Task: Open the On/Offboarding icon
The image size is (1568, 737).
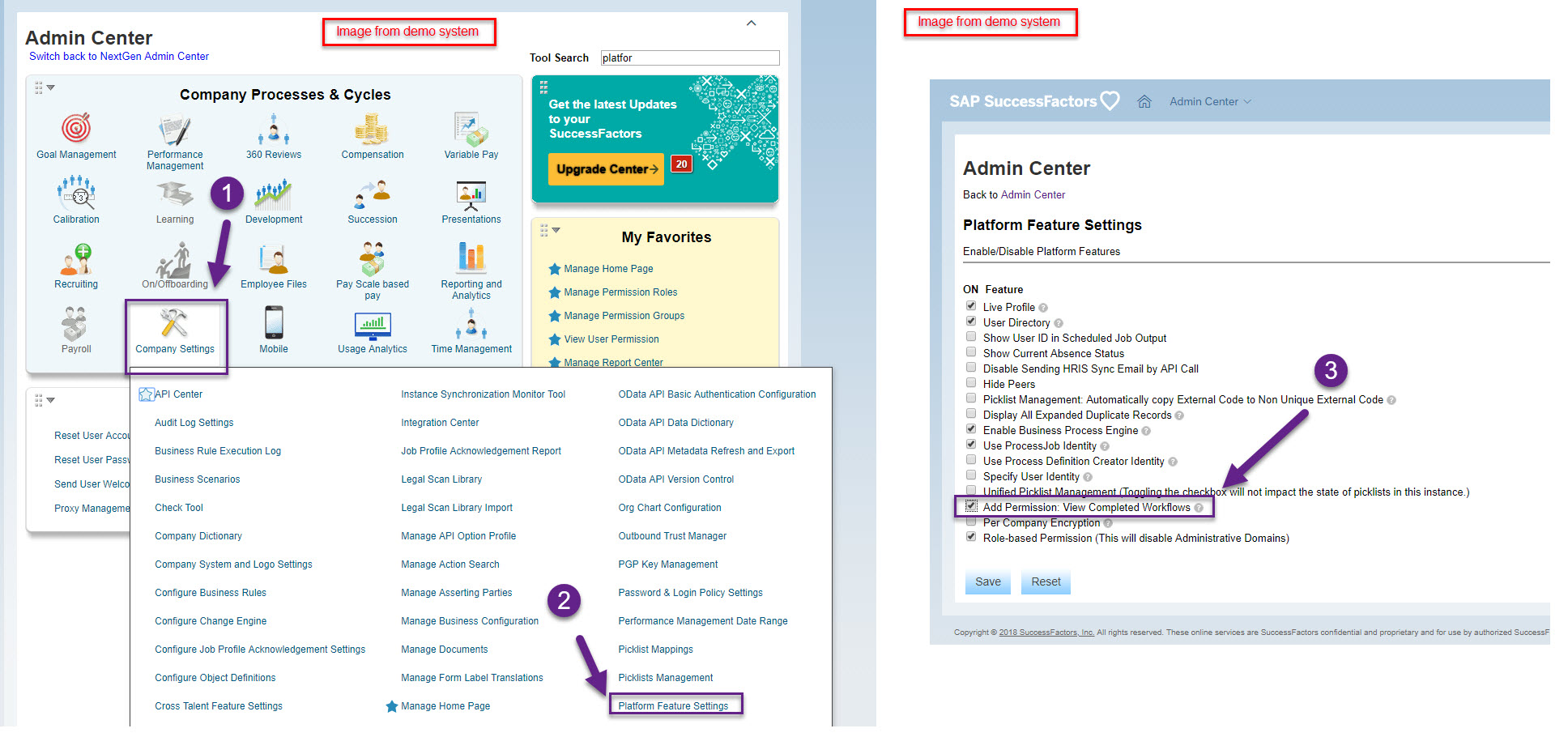Action: coord(174,259)
